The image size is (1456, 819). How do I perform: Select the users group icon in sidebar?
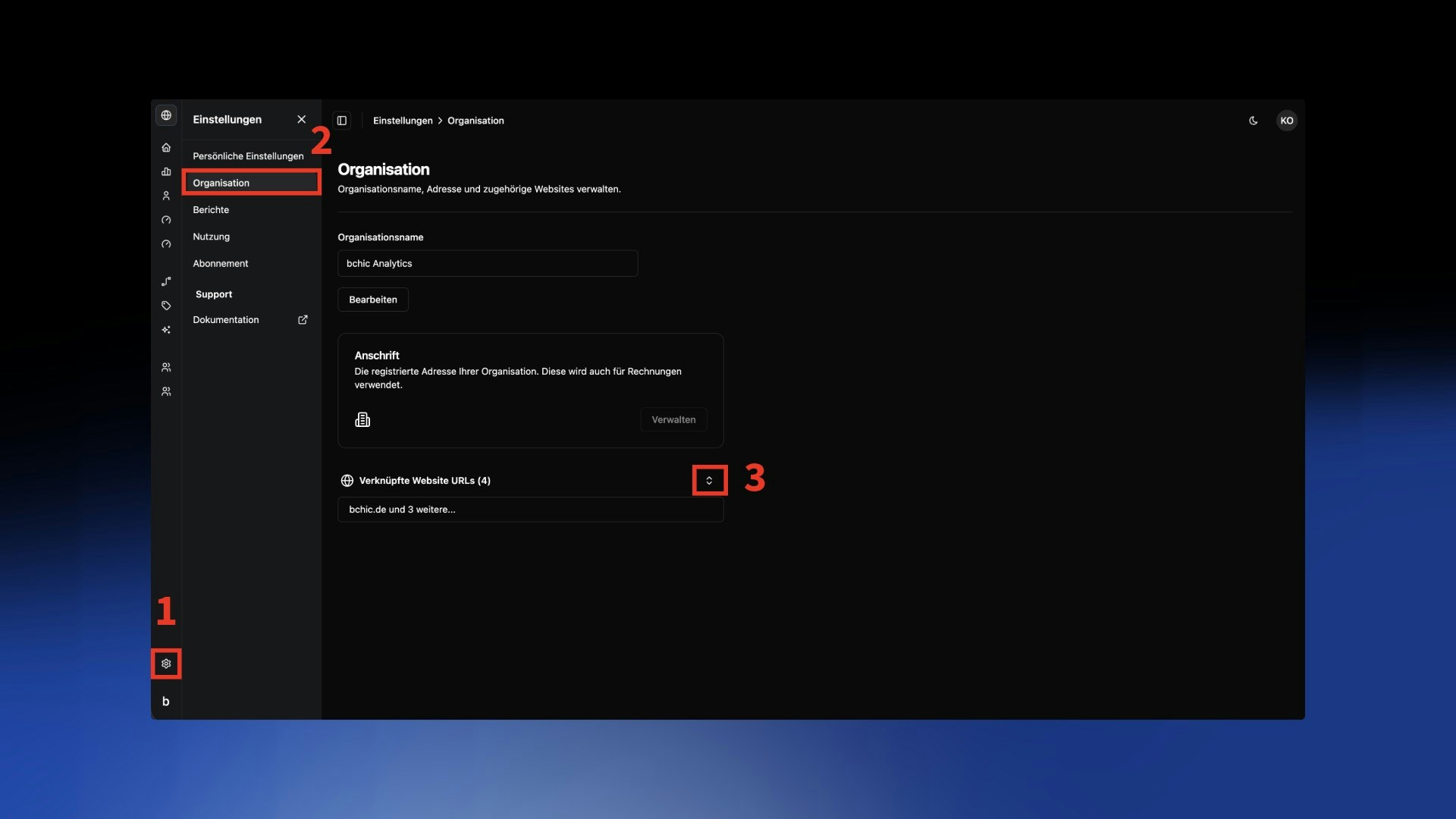[x=166, y=367]
